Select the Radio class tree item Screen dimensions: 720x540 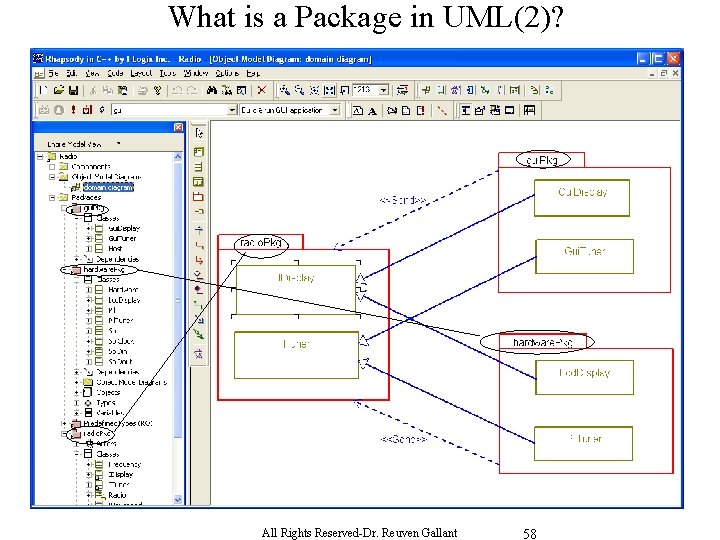(117, 495)
